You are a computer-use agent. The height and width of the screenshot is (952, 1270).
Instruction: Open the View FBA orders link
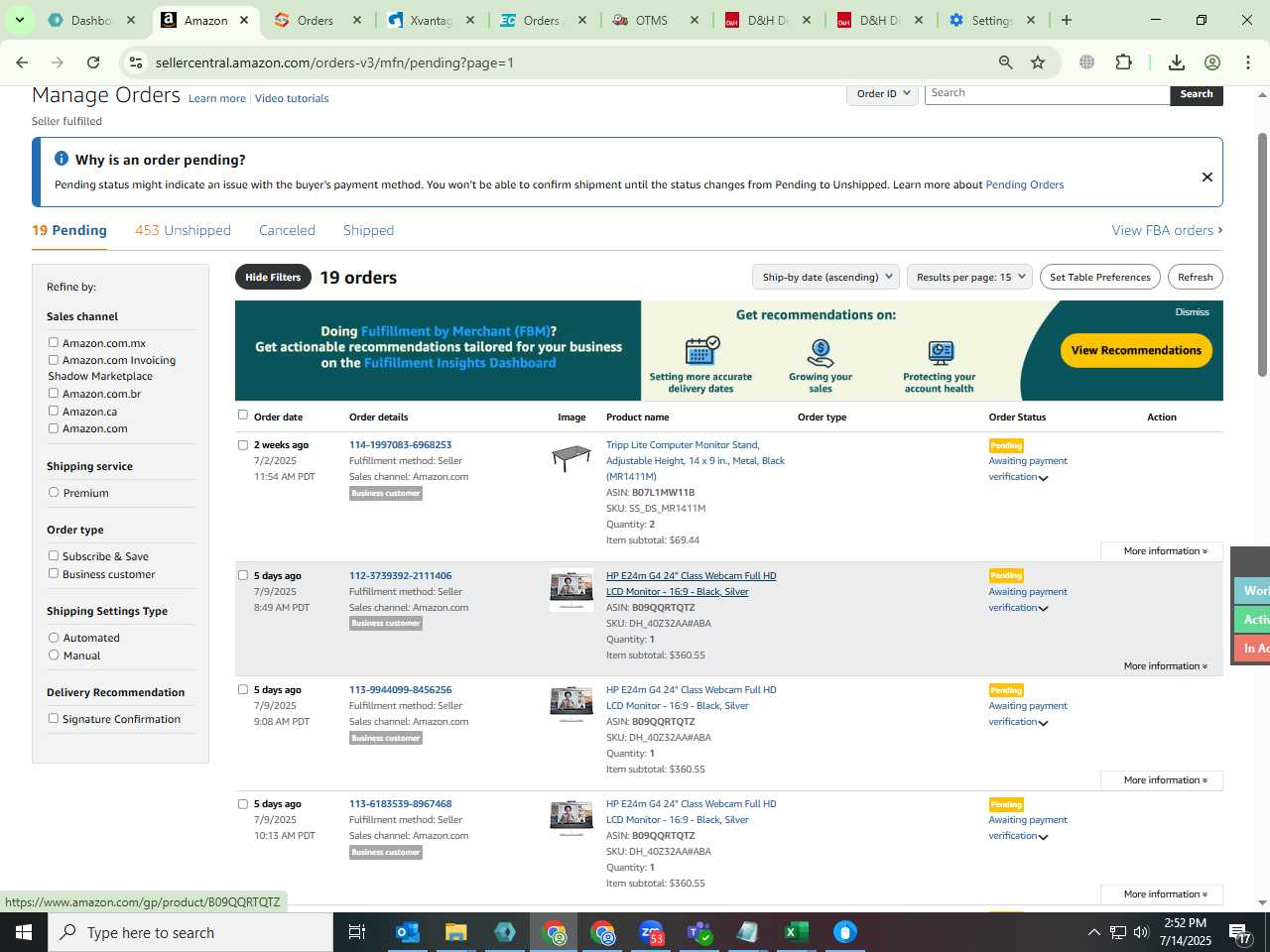1167,230
